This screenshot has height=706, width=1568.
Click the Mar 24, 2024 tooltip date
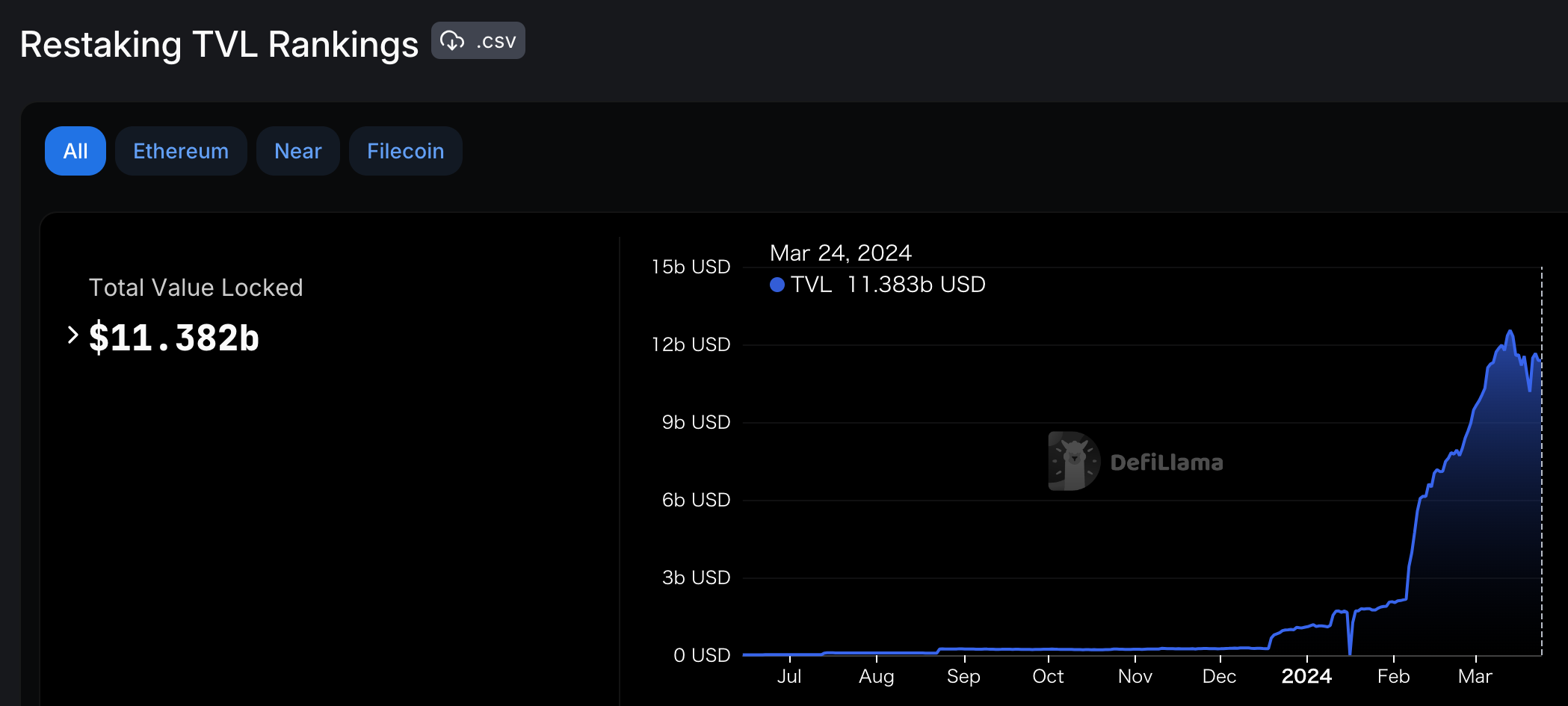[841, 253]
